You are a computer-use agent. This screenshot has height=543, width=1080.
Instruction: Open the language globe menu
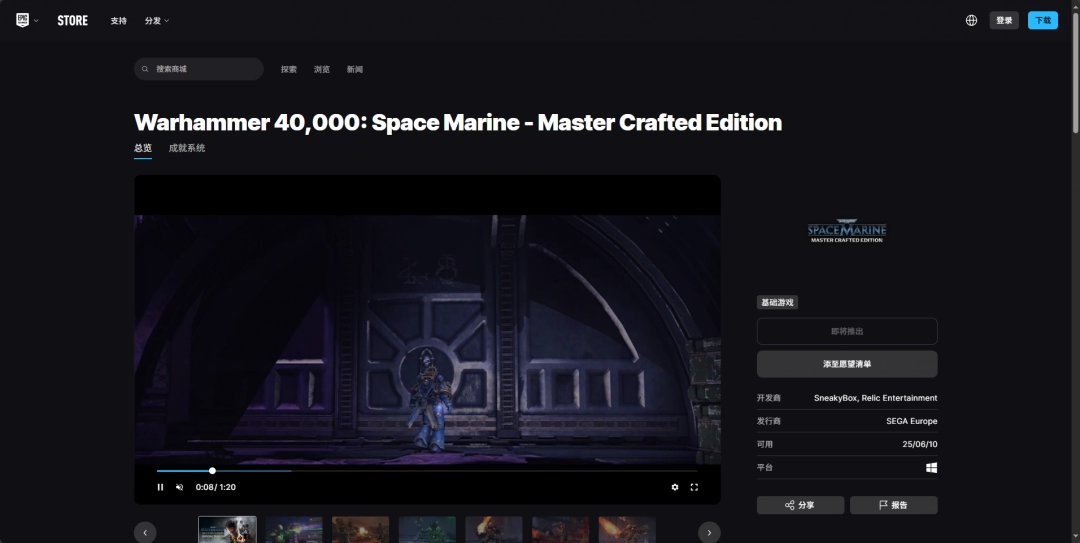pos(971,20)
